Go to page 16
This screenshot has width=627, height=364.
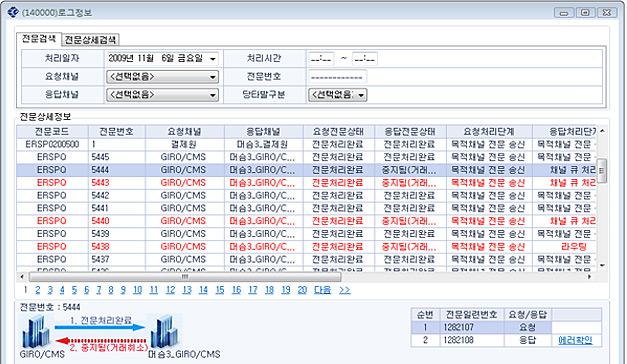pyautogui.click(x=236, y=290)
